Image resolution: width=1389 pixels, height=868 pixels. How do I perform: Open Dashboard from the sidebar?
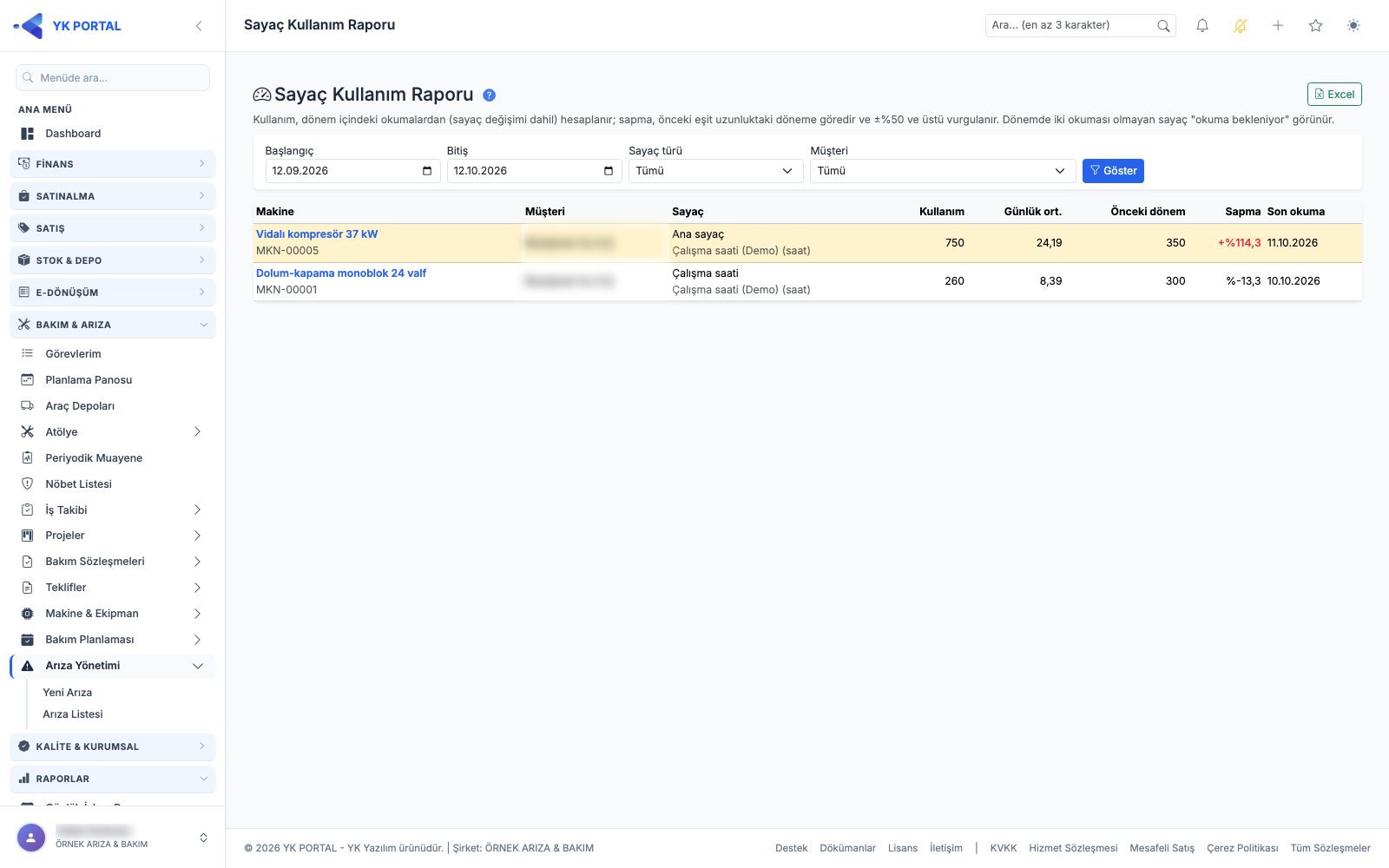tap(113, 134)
